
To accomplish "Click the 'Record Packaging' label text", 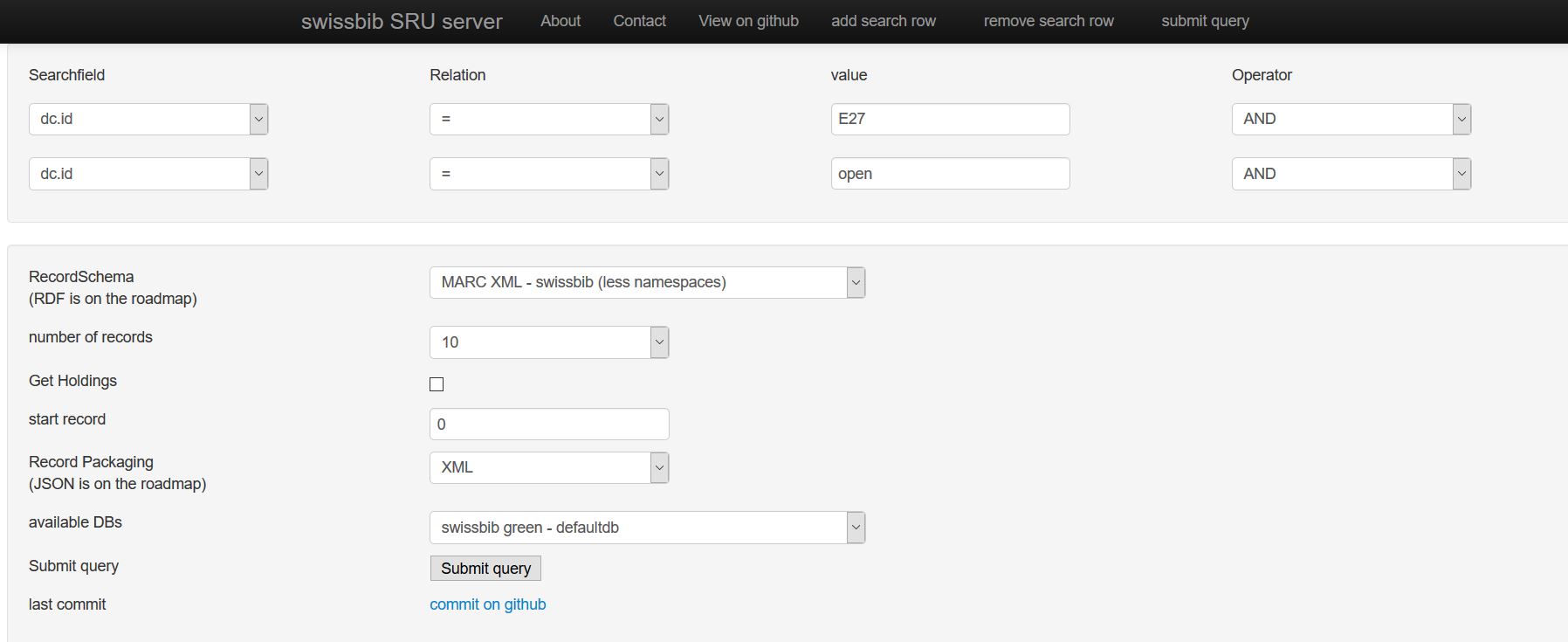I will click(91, 462).
